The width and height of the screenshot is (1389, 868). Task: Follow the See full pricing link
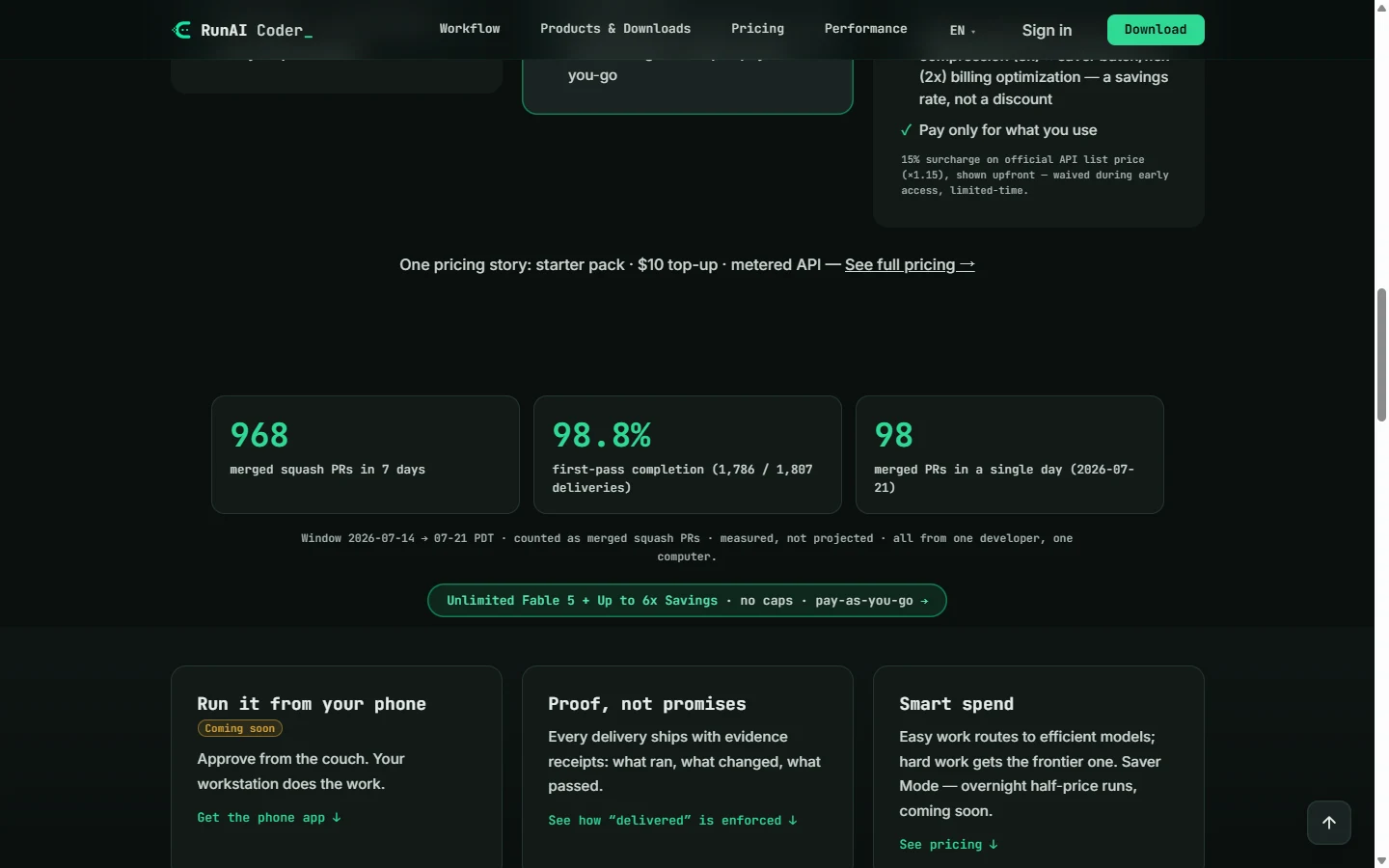point(910,264)
